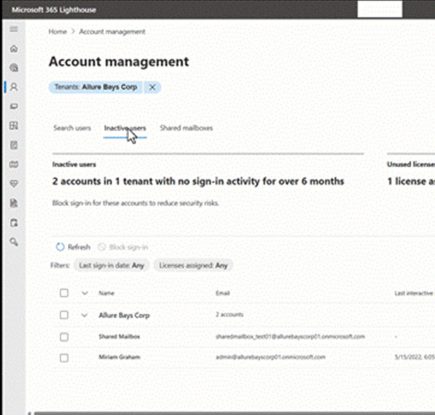Viewport: 435px width, 415px height.
Task: Go to Home breadcrumb link
Action: click(58, 32)
